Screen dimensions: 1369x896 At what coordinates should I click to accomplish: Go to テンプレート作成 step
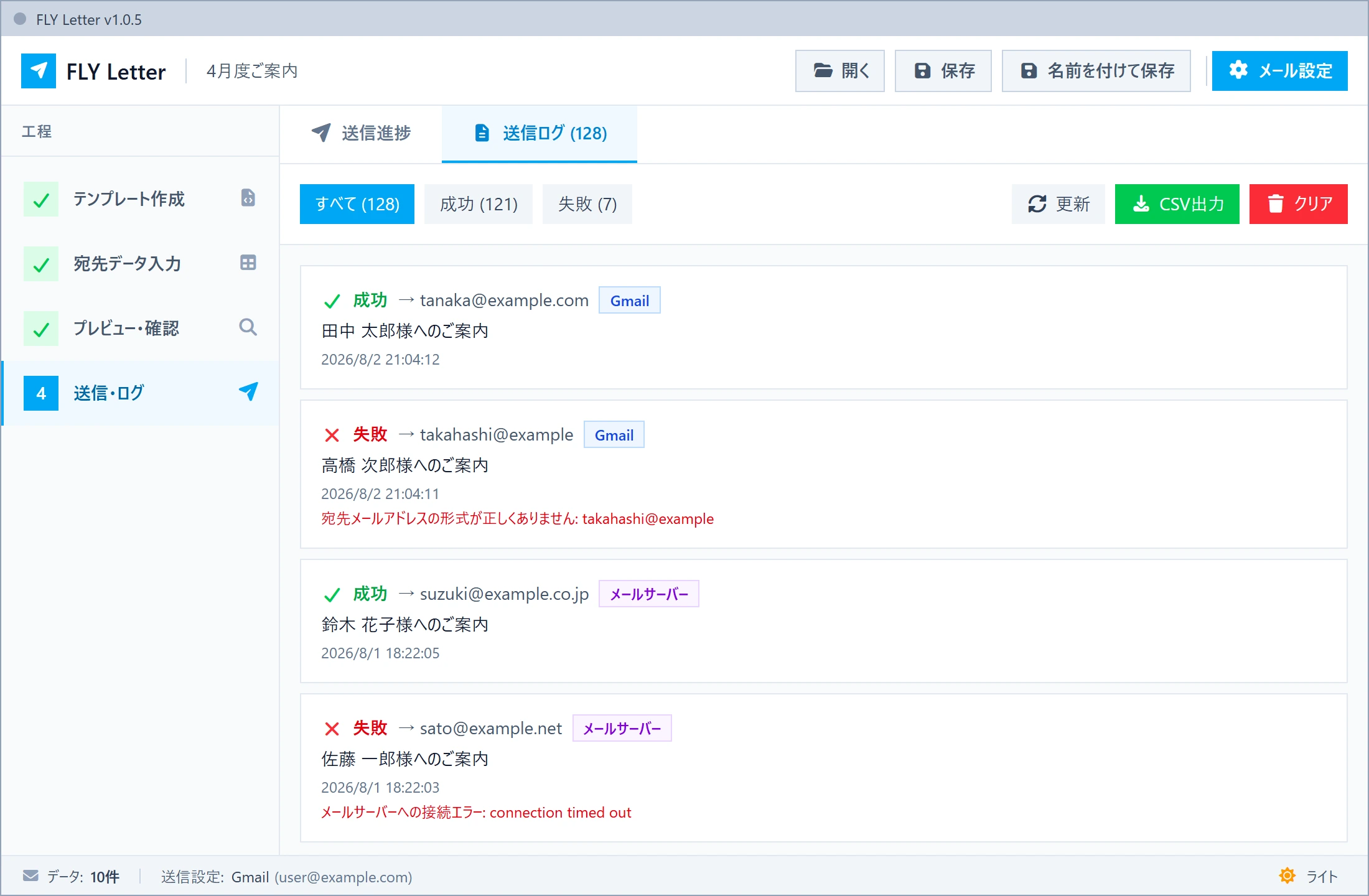coord(141,199)
